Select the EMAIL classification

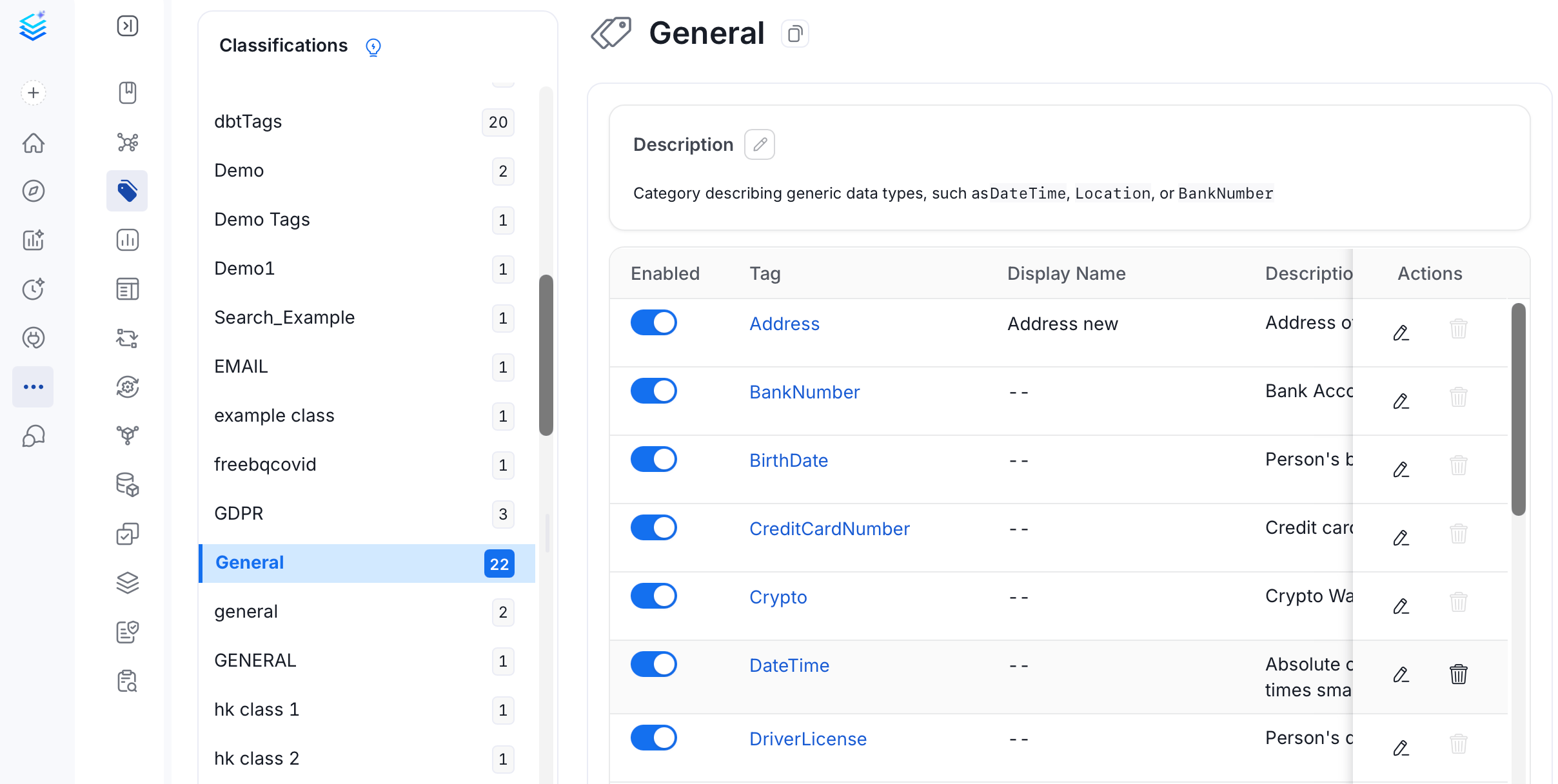(x=367, y=366)
